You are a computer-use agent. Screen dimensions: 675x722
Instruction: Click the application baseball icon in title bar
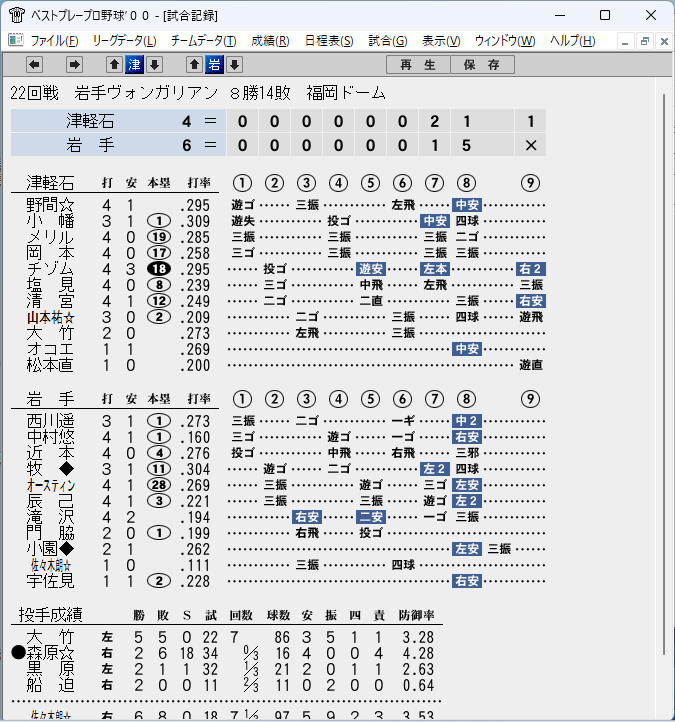[17, 15]
